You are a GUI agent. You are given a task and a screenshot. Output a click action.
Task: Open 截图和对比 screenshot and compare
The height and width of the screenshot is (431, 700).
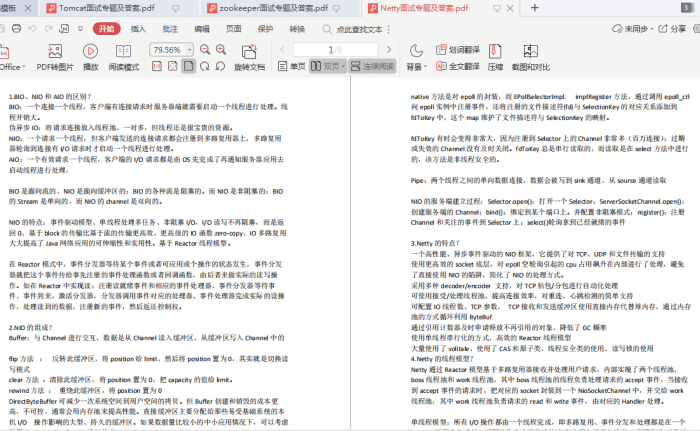pyautogui.click(x=530, y=59)
